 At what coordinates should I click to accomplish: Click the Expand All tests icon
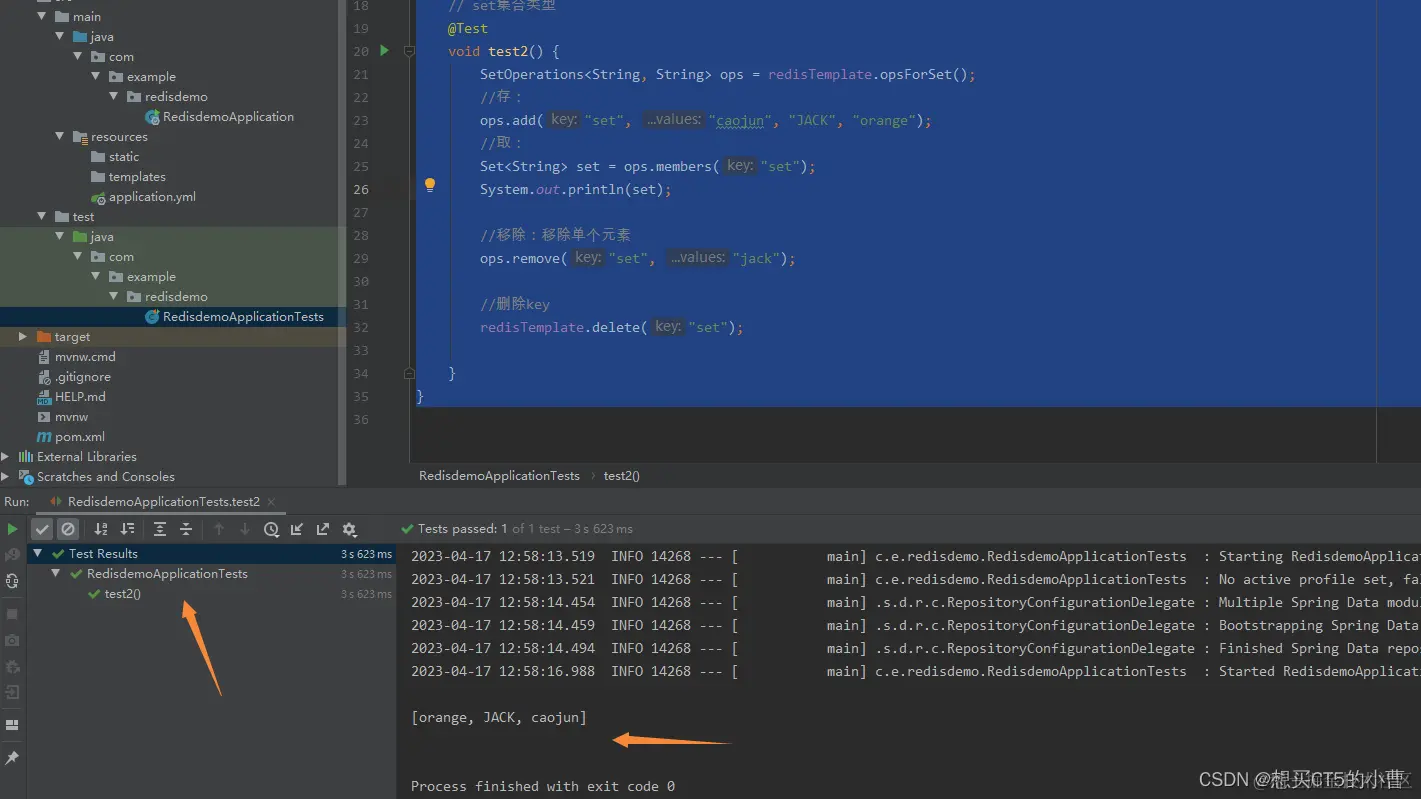pyautogui.click(x=160, y=529)
